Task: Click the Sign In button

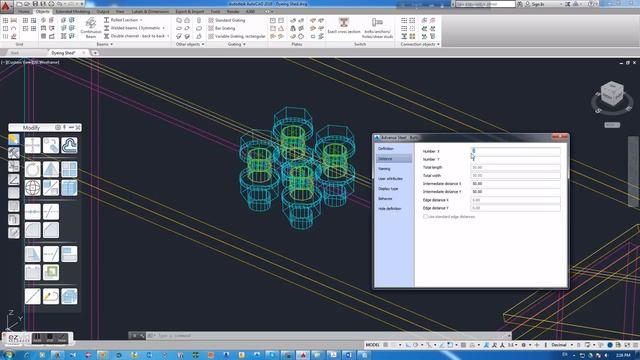Action: pyautogui.click(x=538, y=4)
